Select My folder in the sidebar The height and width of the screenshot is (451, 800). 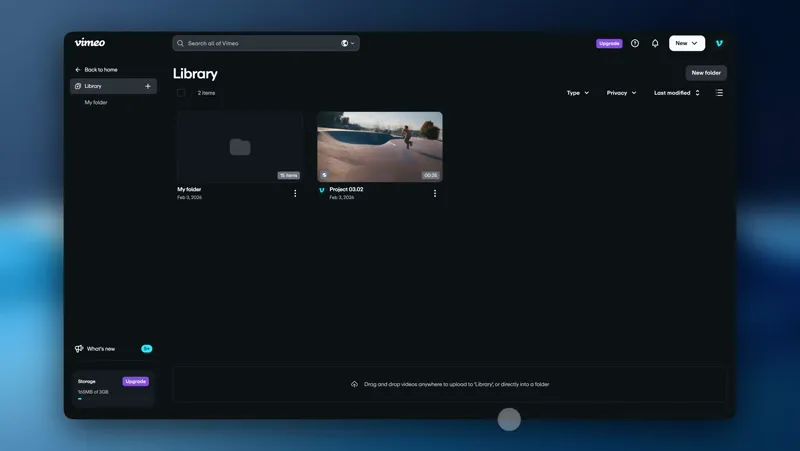(96, 102)
